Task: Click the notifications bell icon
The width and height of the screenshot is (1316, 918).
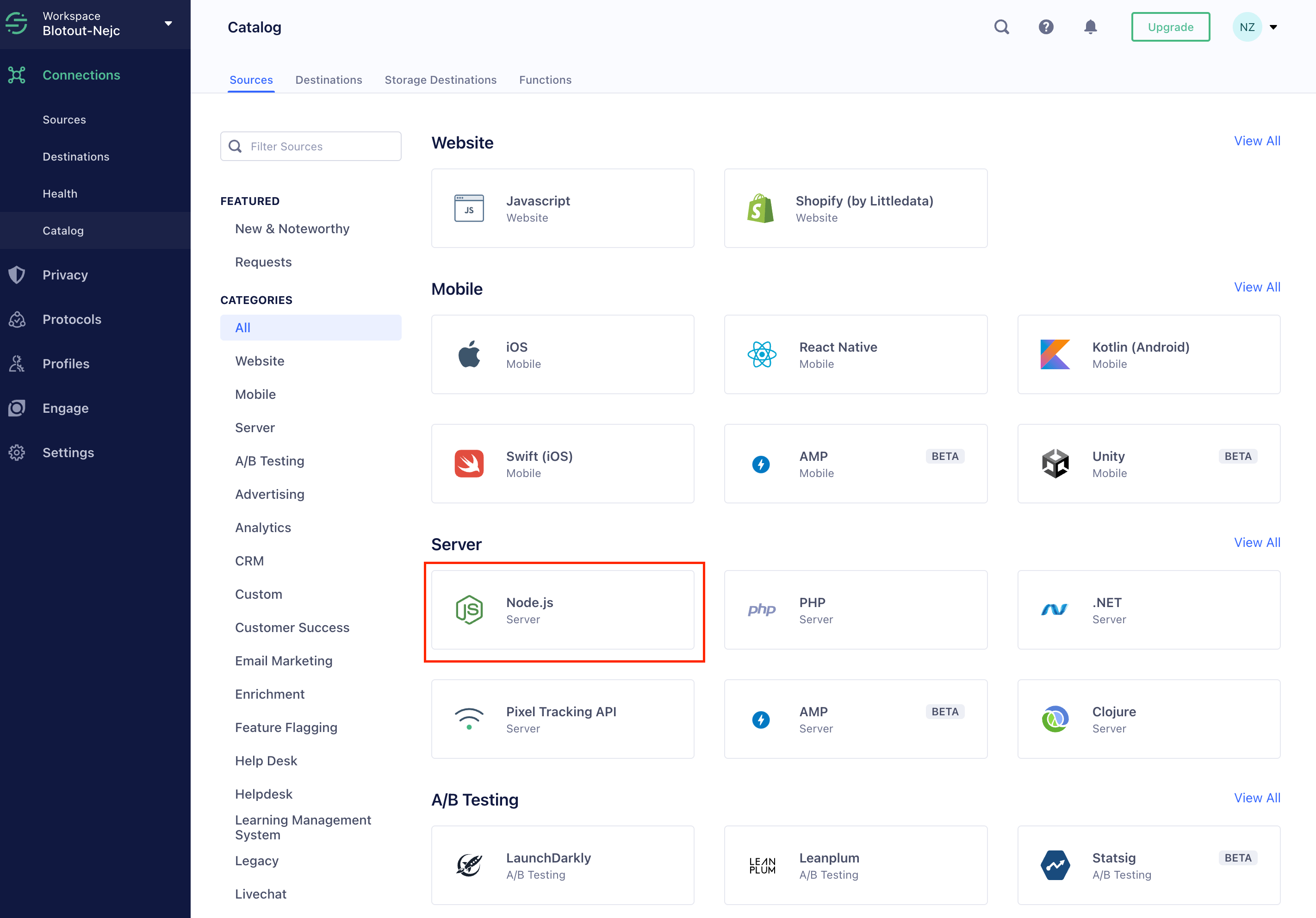Action: pyautogui.click(x=1090, y=27)
